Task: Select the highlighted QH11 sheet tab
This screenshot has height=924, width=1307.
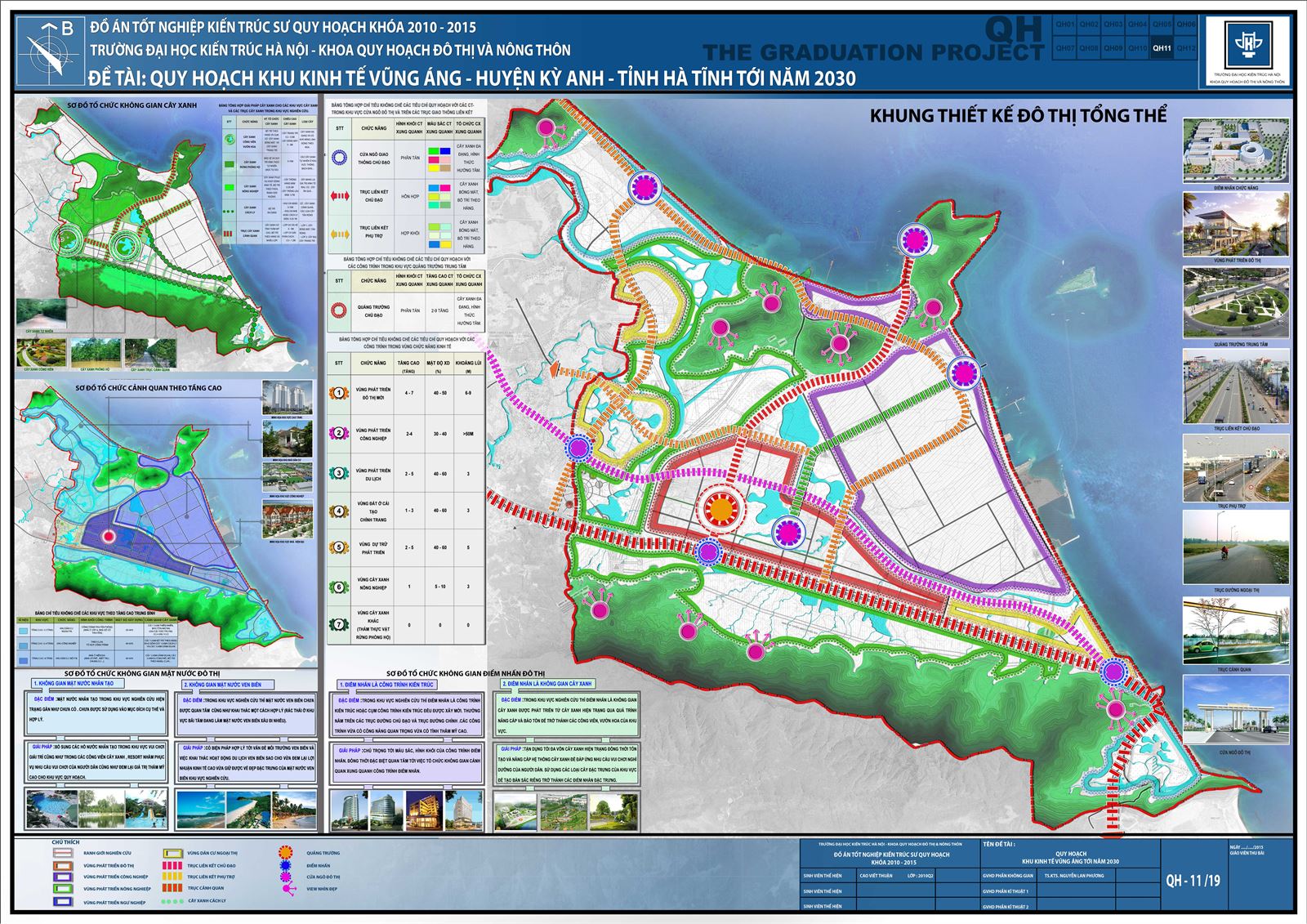Action: pyautogui.click(x=1162, y=48)
